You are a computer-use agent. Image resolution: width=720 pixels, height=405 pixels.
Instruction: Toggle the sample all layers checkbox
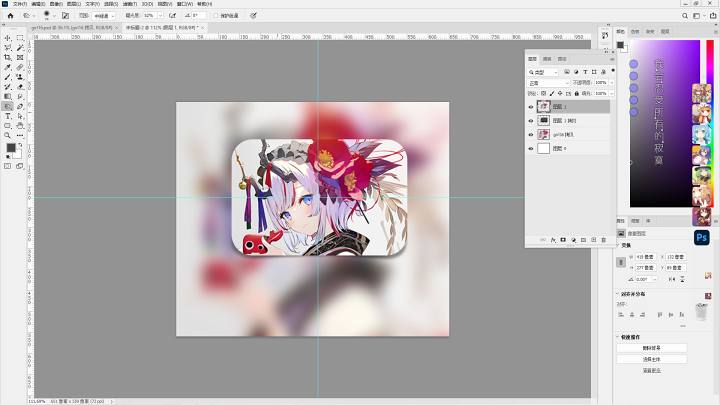[x=215, y=16]
